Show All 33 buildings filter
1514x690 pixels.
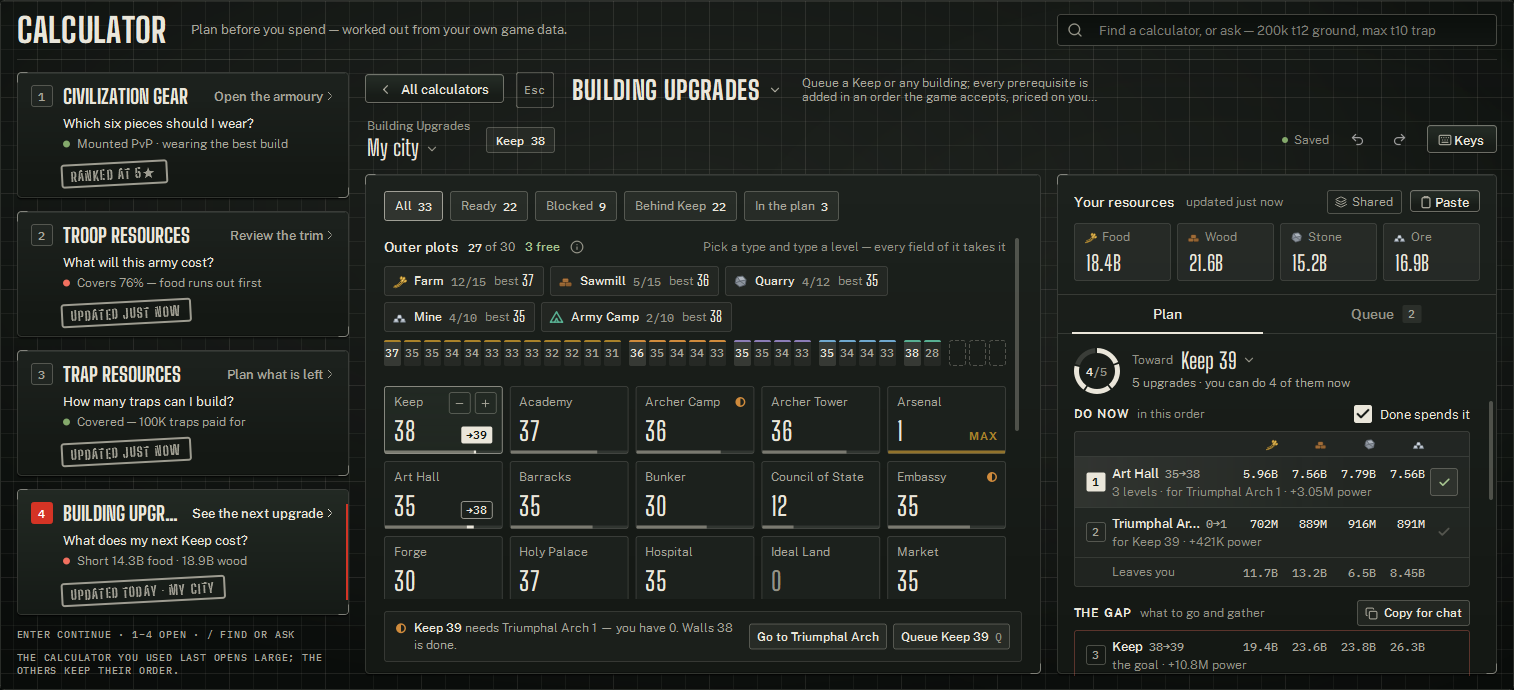pyautogui.click(x=413, y=206)
